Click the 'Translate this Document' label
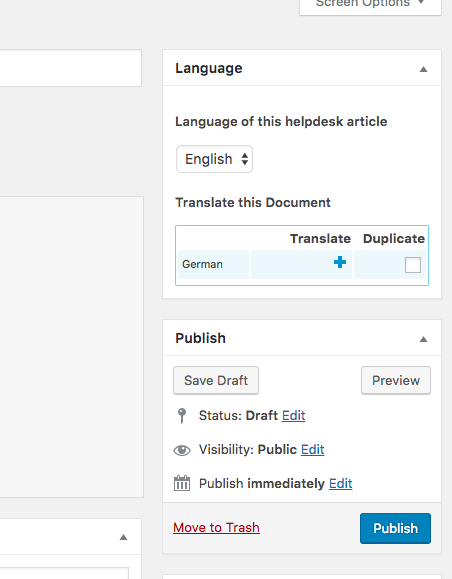The height and width of the screenshot is (579, 452). click(x=253, y=202)
